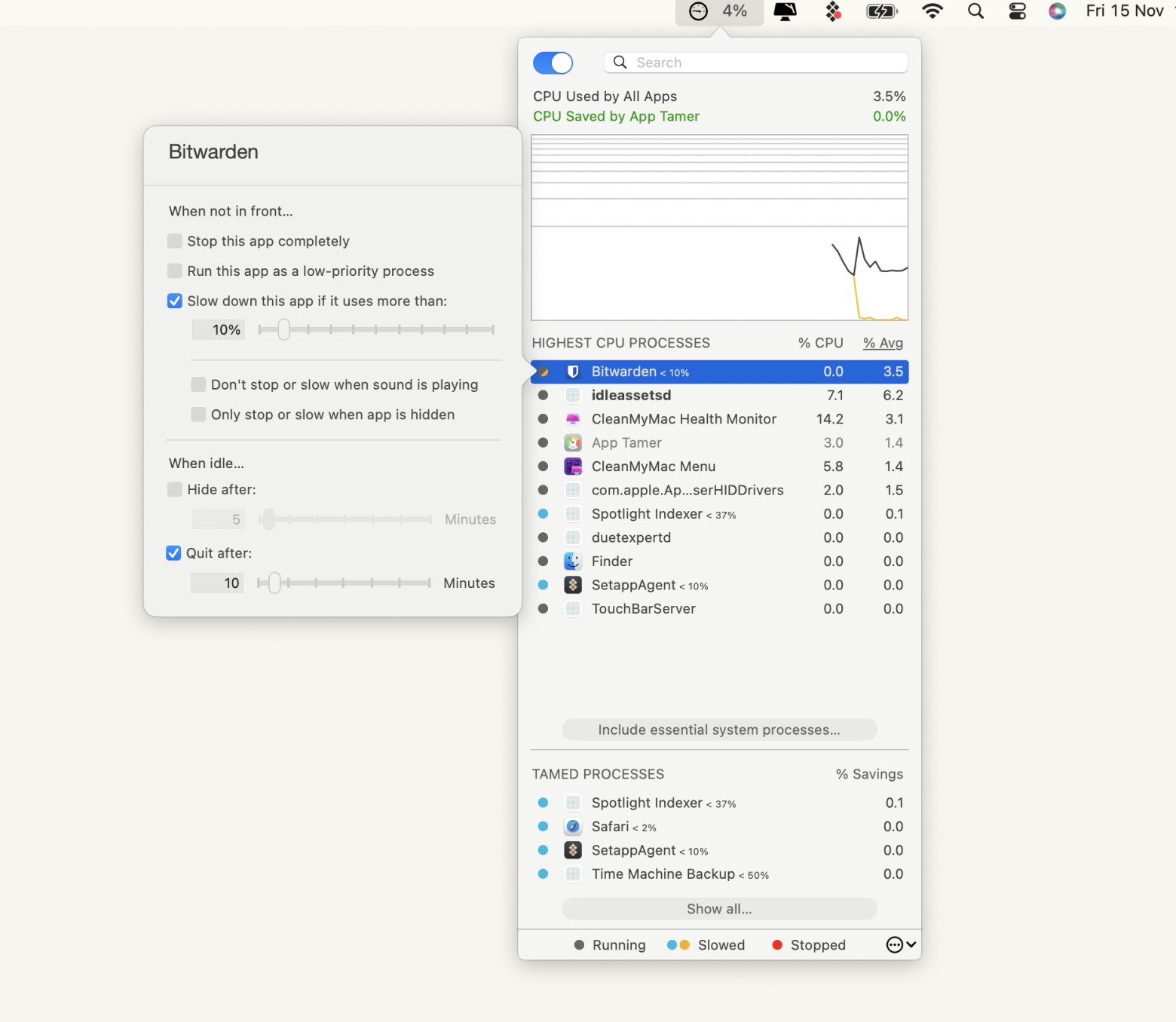Select Time Machine Backup in tamed processes
Image resolution: width=1176 pixels, height=1022 pixels.
click(719, 874)
